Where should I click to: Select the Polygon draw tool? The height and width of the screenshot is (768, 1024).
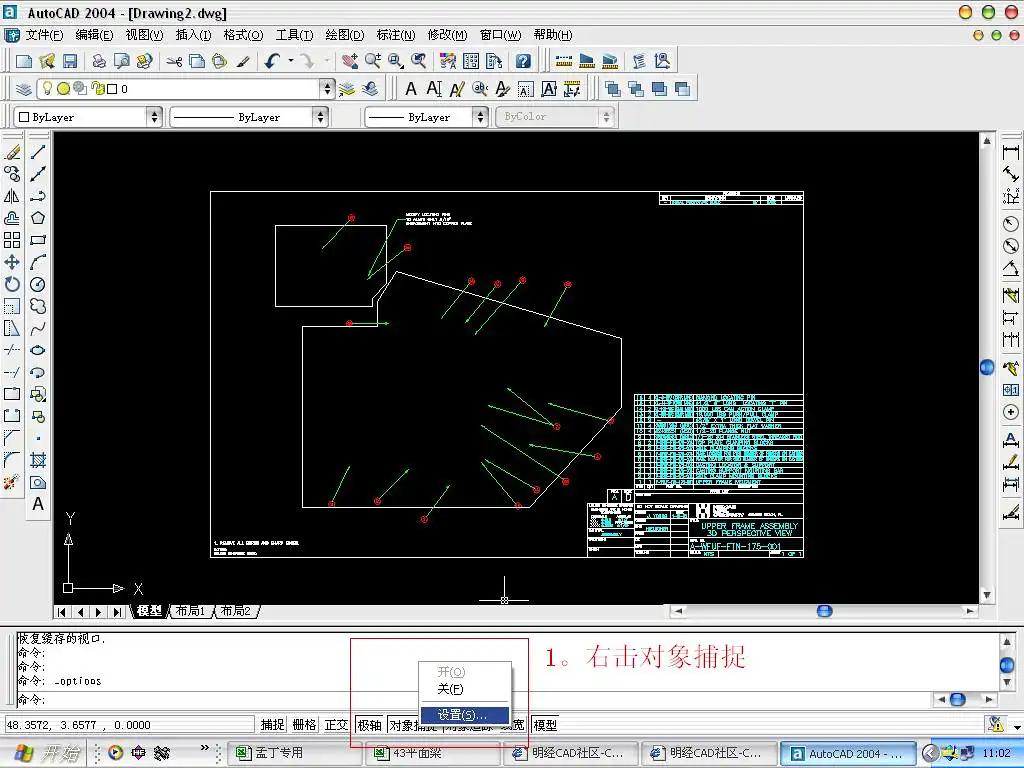tap(38, 217)
